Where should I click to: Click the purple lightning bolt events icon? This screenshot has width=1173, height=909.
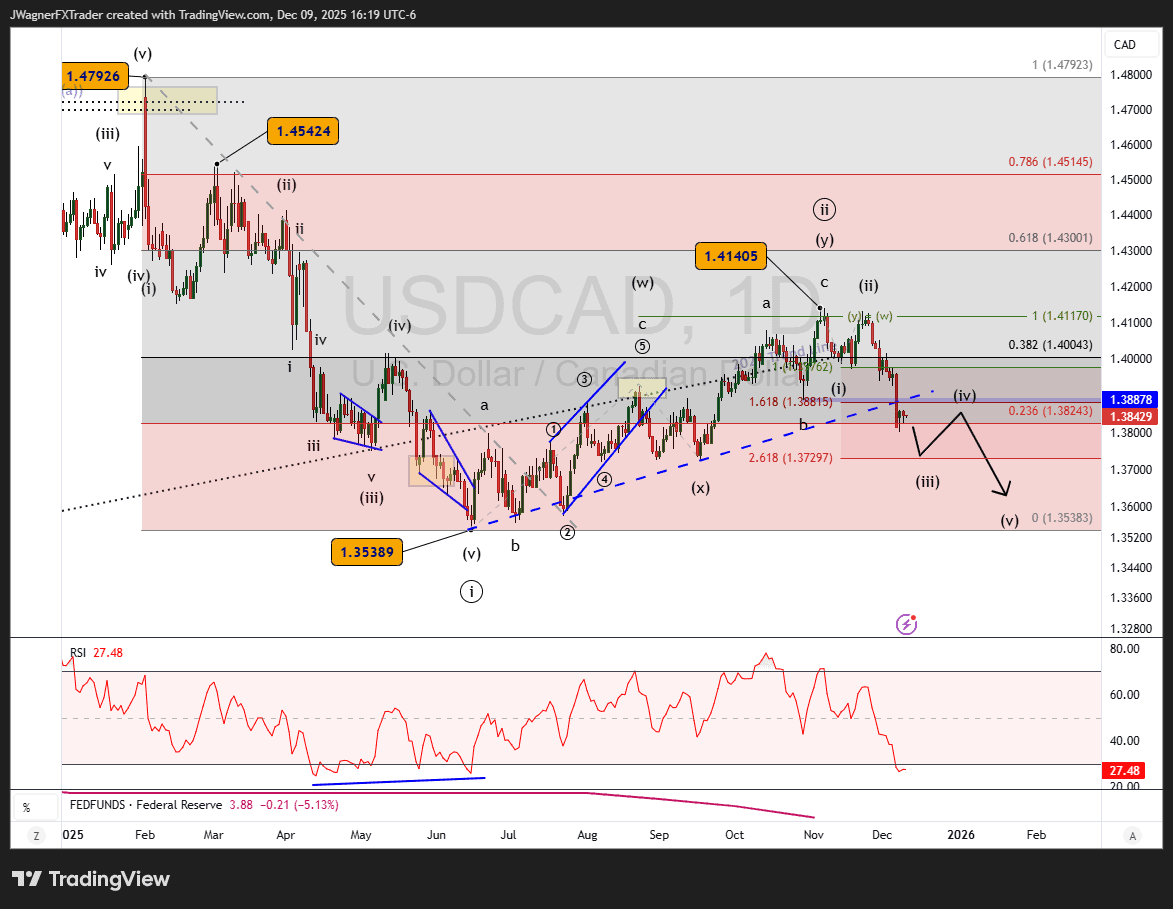point(905,624)
